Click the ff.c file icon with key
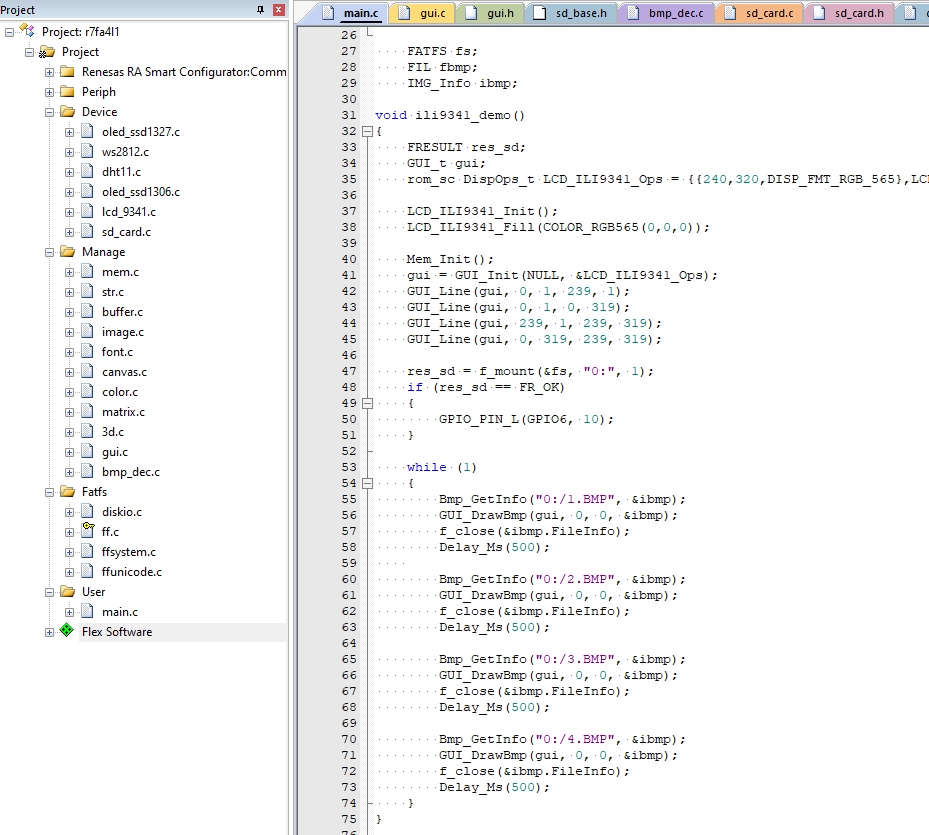Screen dimensions: 929x835 [x=88, y=530]
